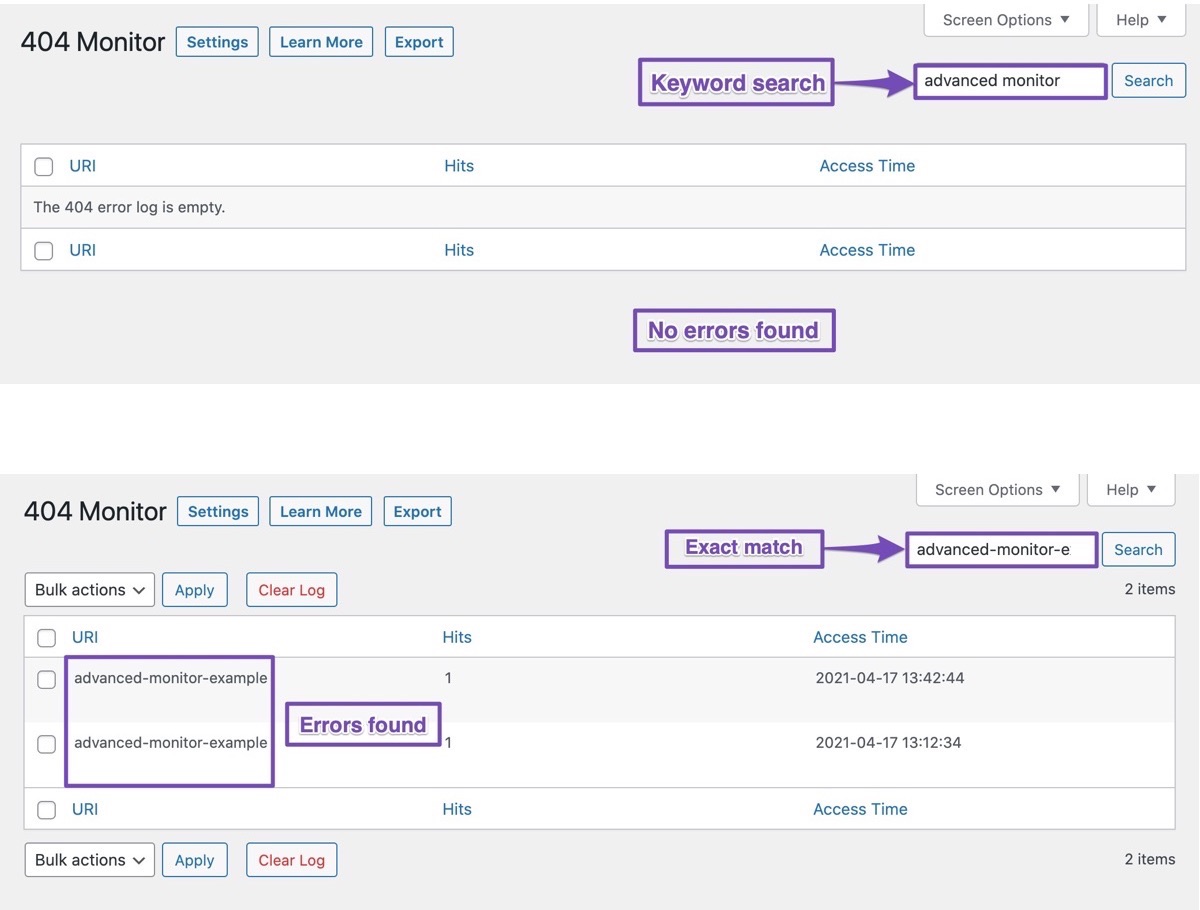Click '2 items' count below the log table

tap(1150, 859)
